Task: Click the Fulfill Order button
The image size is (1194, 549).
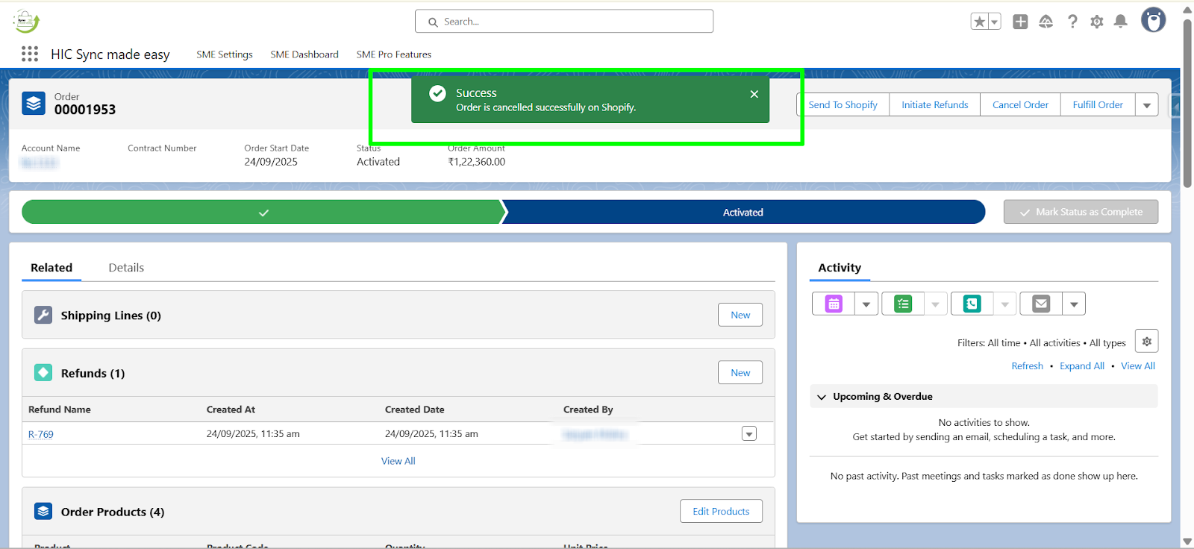Action: (1097, 105)
